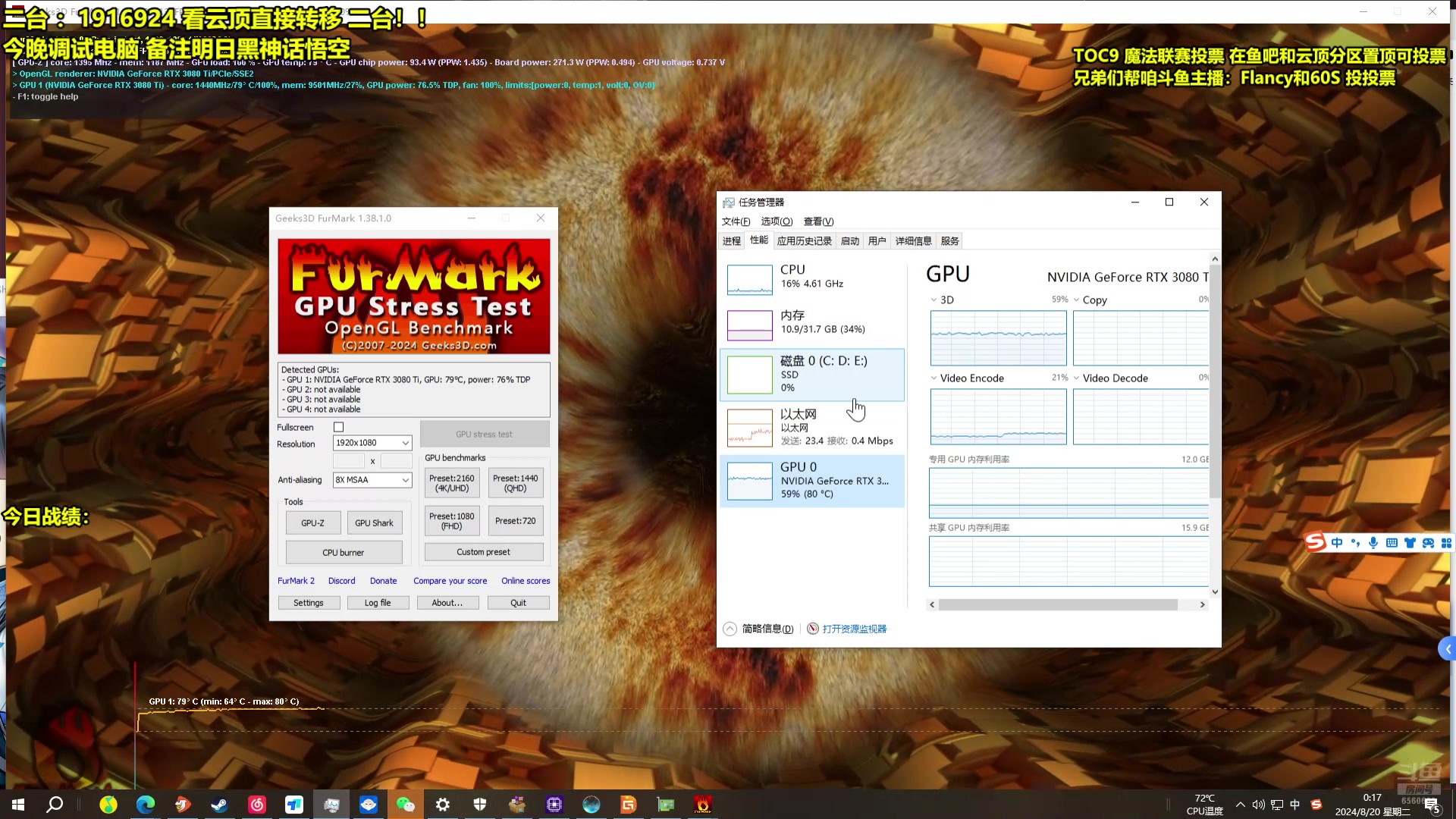Click the volume speaker tray icon
Viewport: 1456px width, 819px height.
pyautogui.click(x=1259, y=805)
